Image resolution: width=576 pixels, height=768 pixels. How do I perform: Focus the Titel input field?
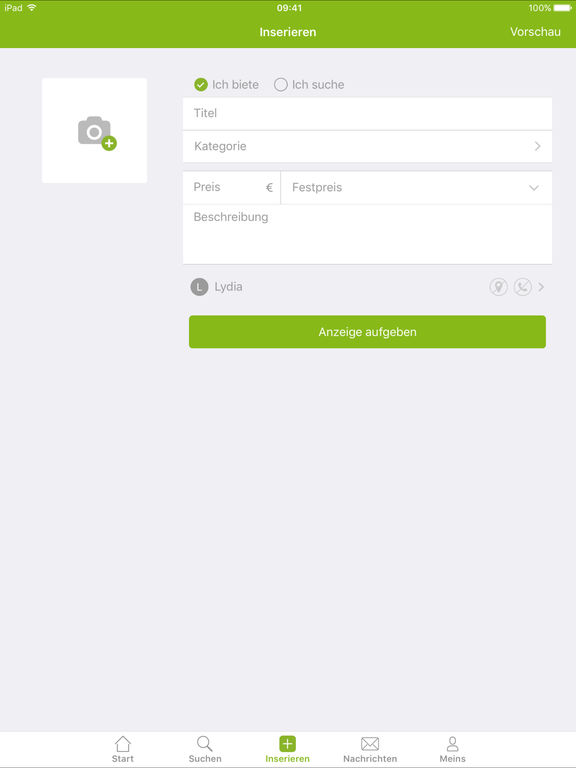(x=367, y=114)
